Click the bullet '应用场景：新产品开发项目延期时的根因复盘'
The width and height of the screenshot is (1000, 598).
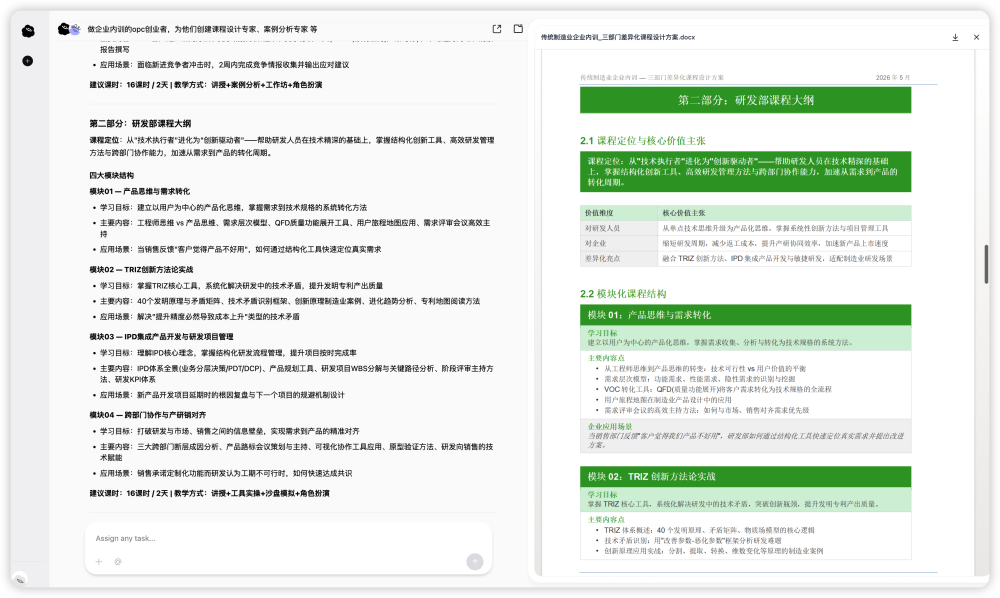222,395
